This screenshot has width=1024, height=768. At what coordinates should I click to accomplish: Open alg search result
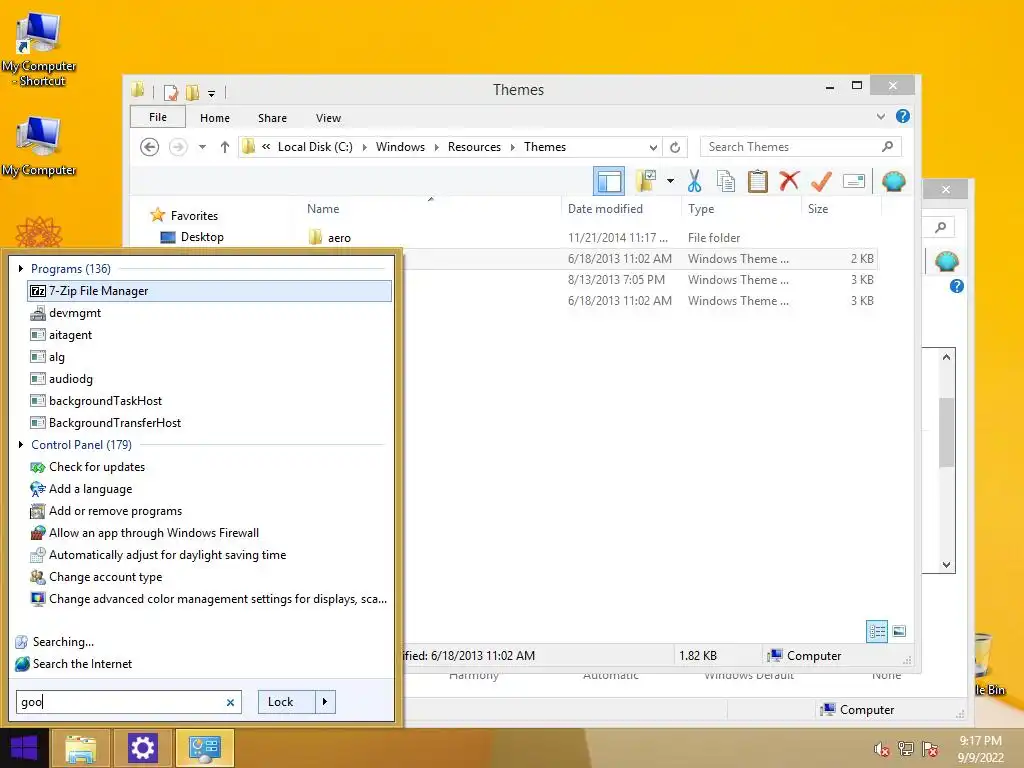[x=209, y=357]
